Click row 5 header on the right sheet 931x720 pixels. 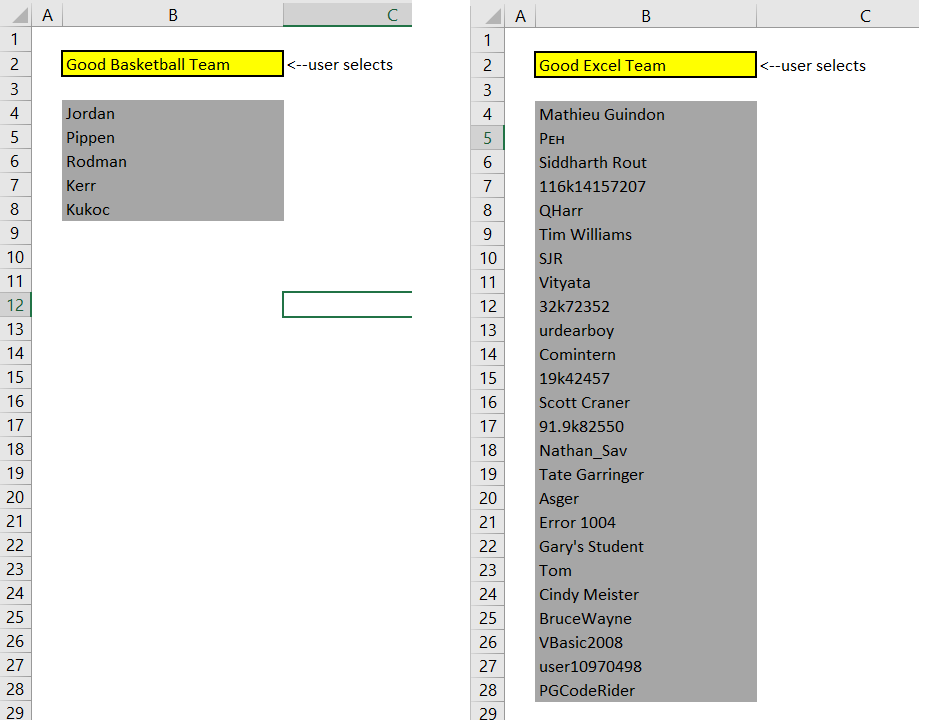click(488, 136)
